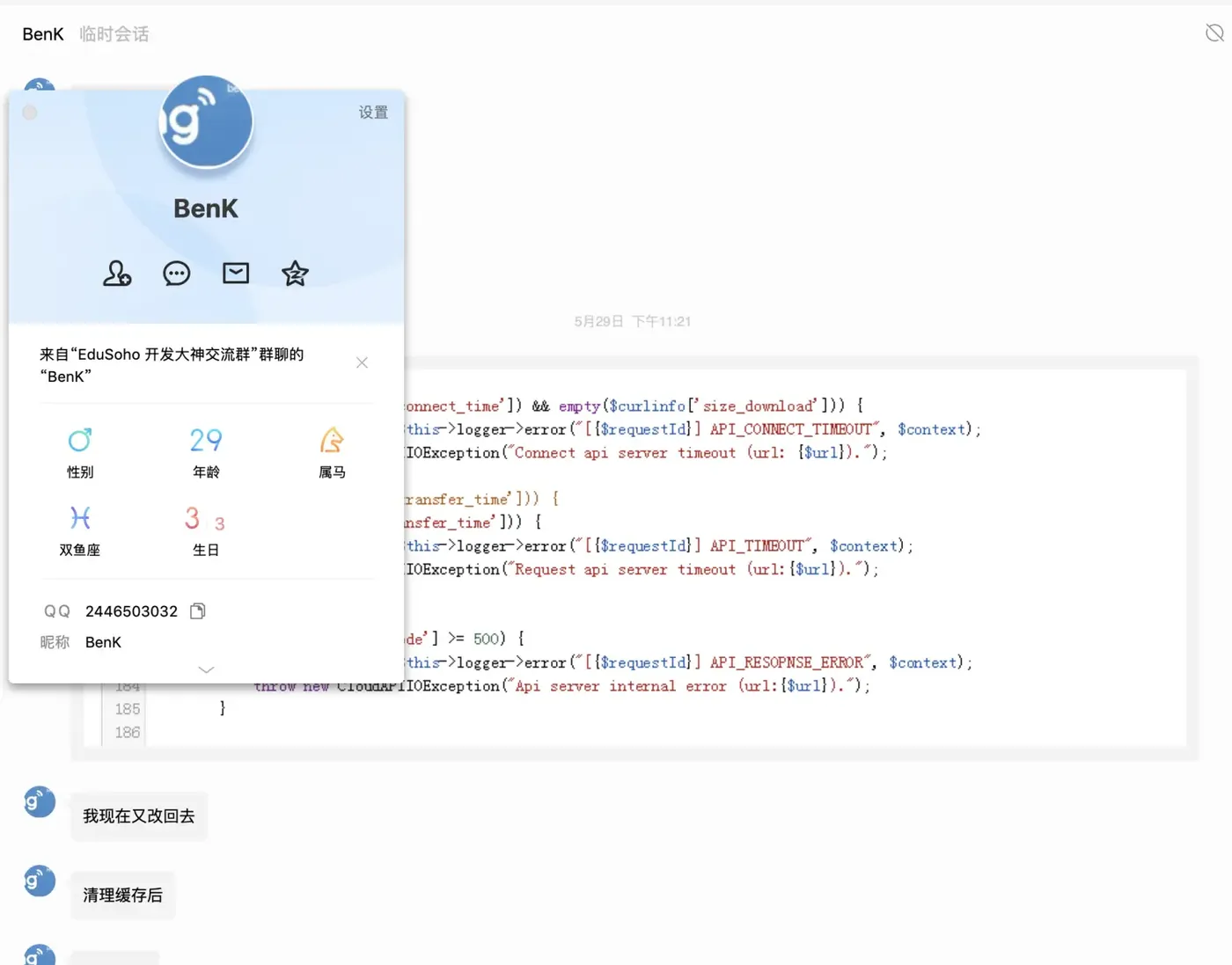Click the code line containing API_CONNECT_TIMEOUT

pyautogui.click(x=693, y=429)
